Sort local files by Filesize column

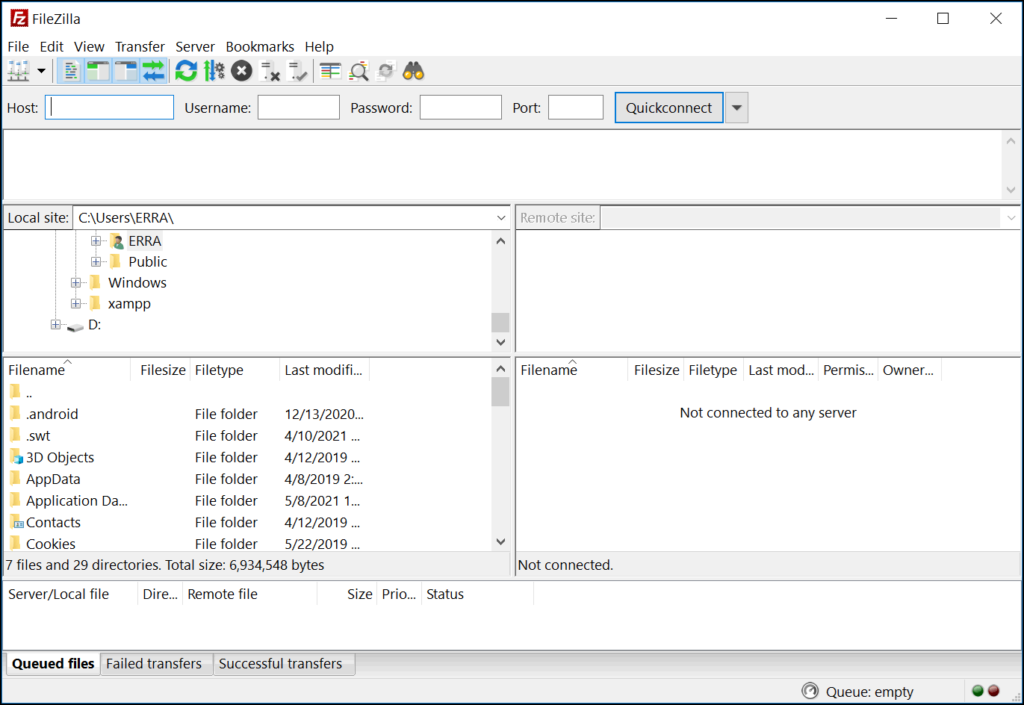[161, 370]
